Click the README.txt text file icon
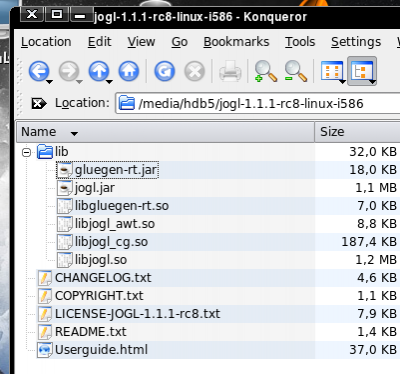The width and height of the screenshot is (400, 374). click(x=45, y=332)
